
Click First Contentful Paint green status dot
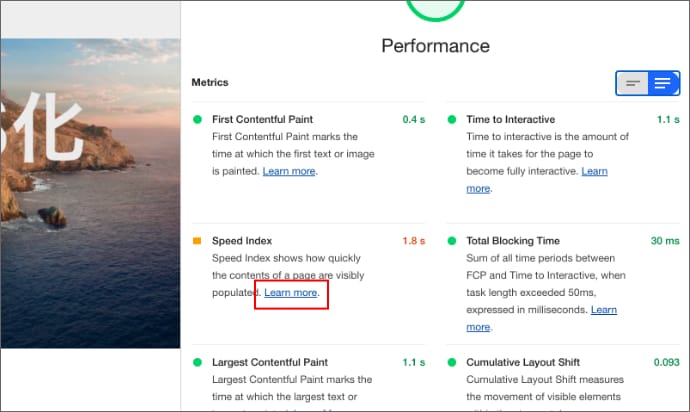[197, 120]
